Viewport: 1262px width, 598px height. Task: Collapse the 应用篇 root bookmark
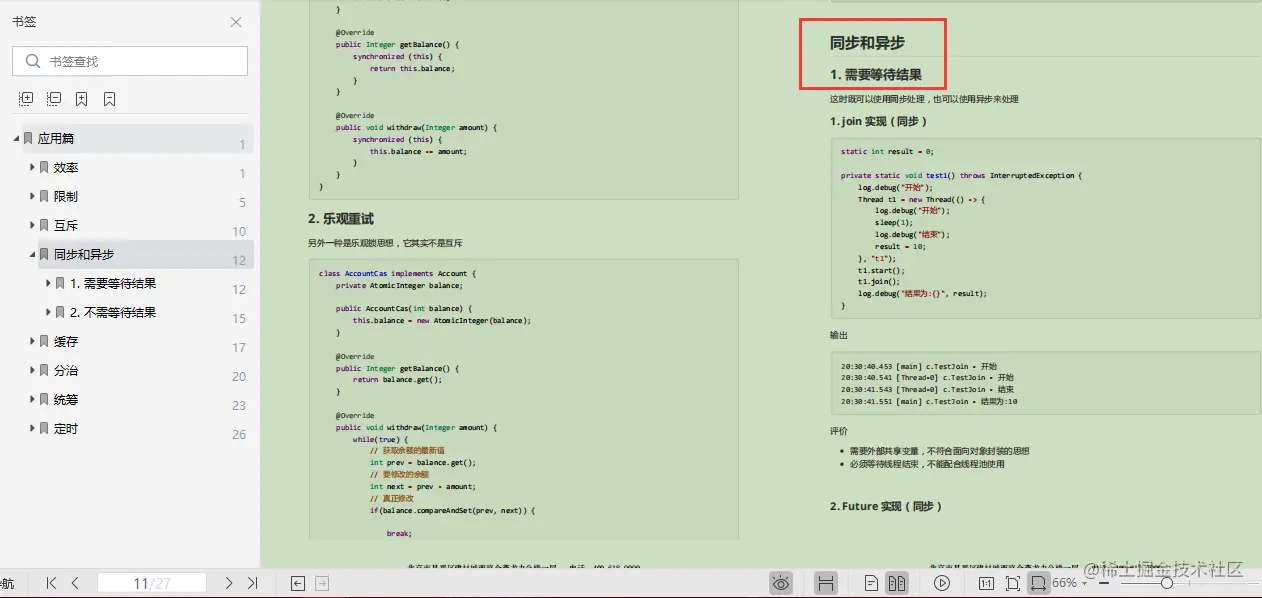(x=16, y=138)
